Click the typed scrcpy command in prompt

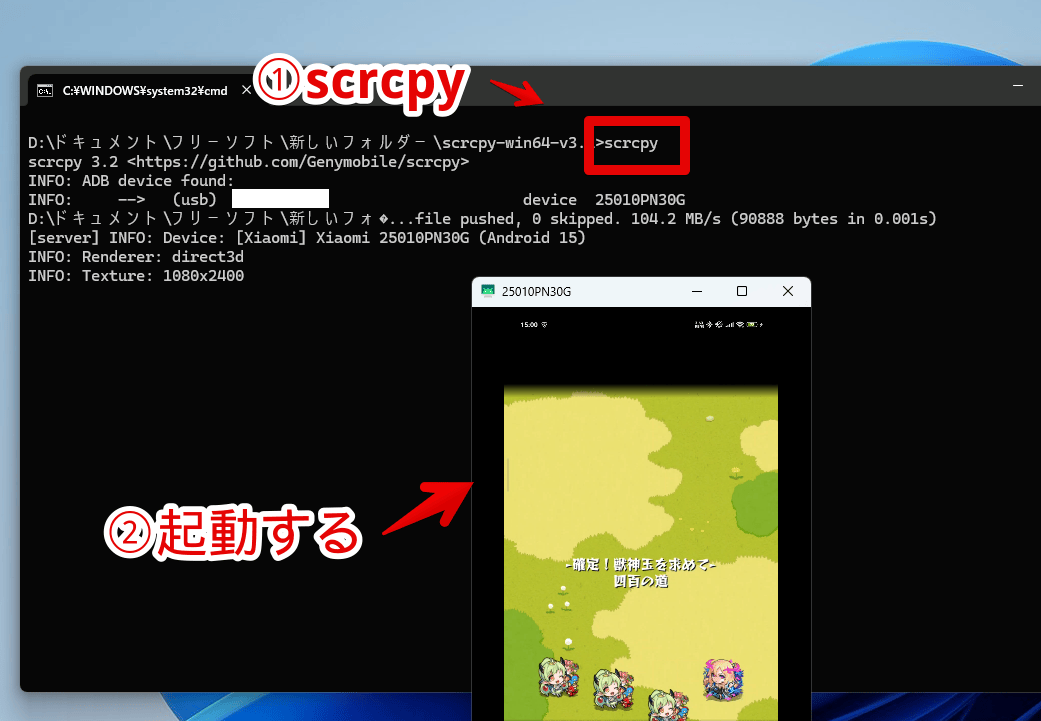(x=631, y=143)
